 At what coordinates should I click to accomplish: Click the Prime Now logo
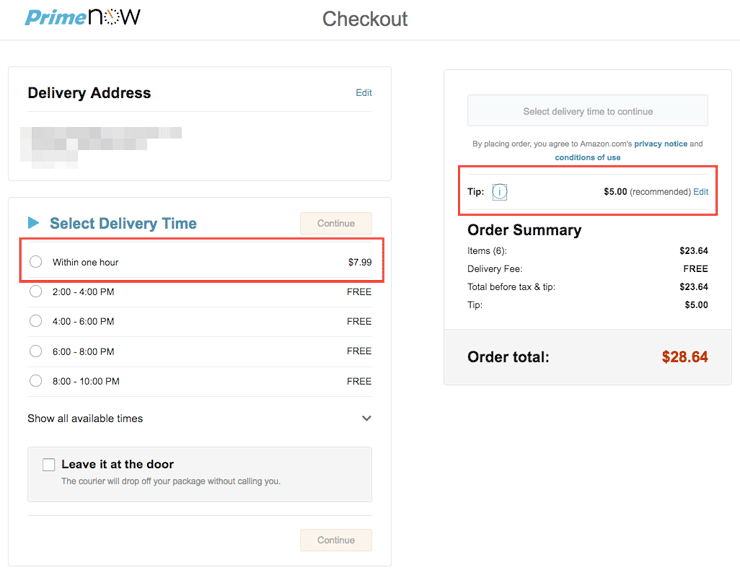[83, 17]
